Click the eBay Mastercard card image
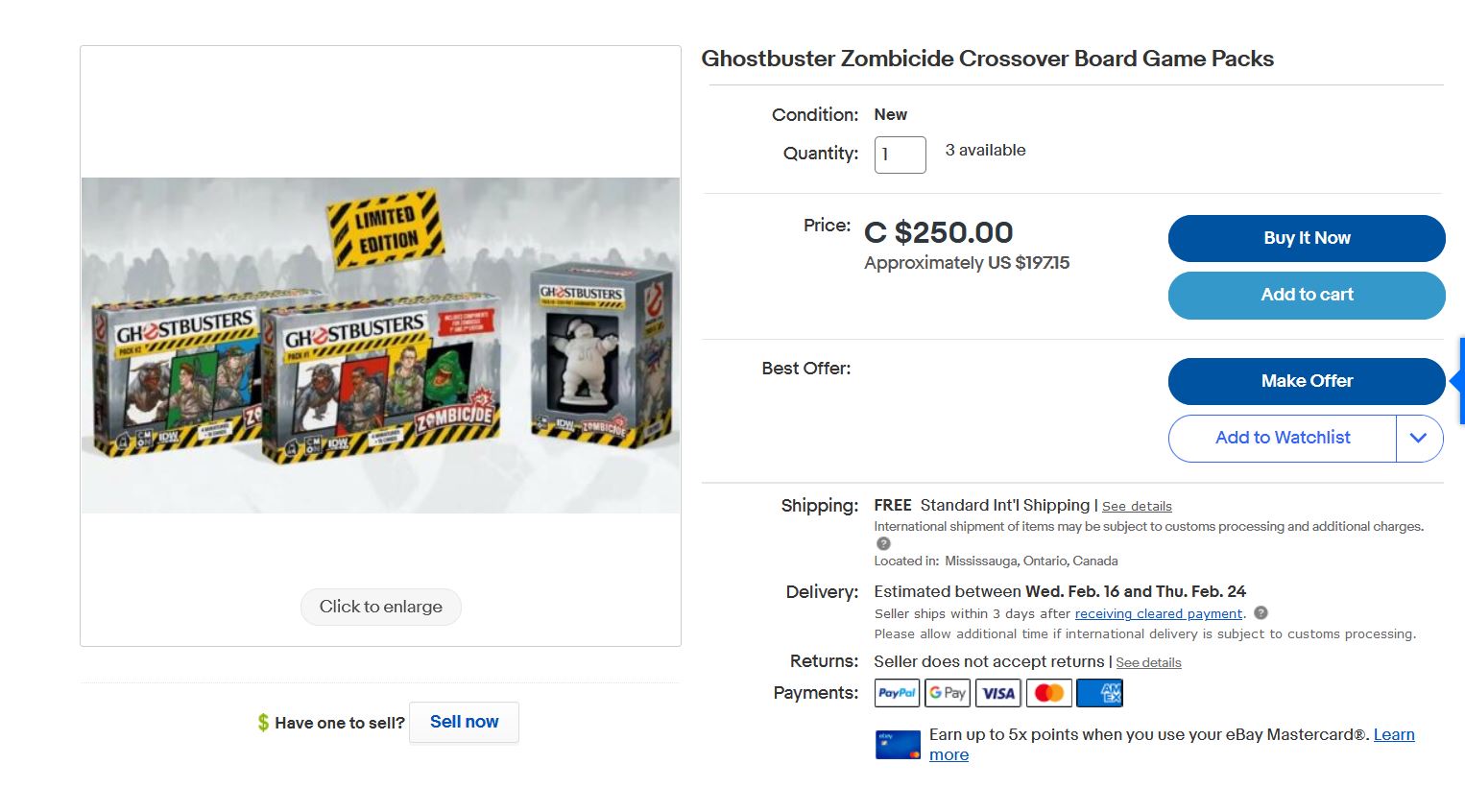Image resolution: width=1465 pixels, height=812 pixels. (898, 745)
